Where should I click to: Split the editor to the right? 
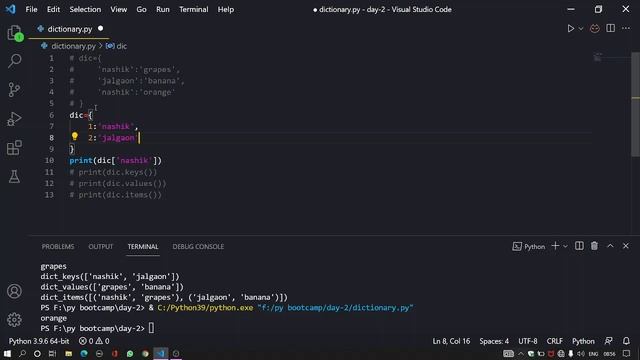(x=611, y=28)
